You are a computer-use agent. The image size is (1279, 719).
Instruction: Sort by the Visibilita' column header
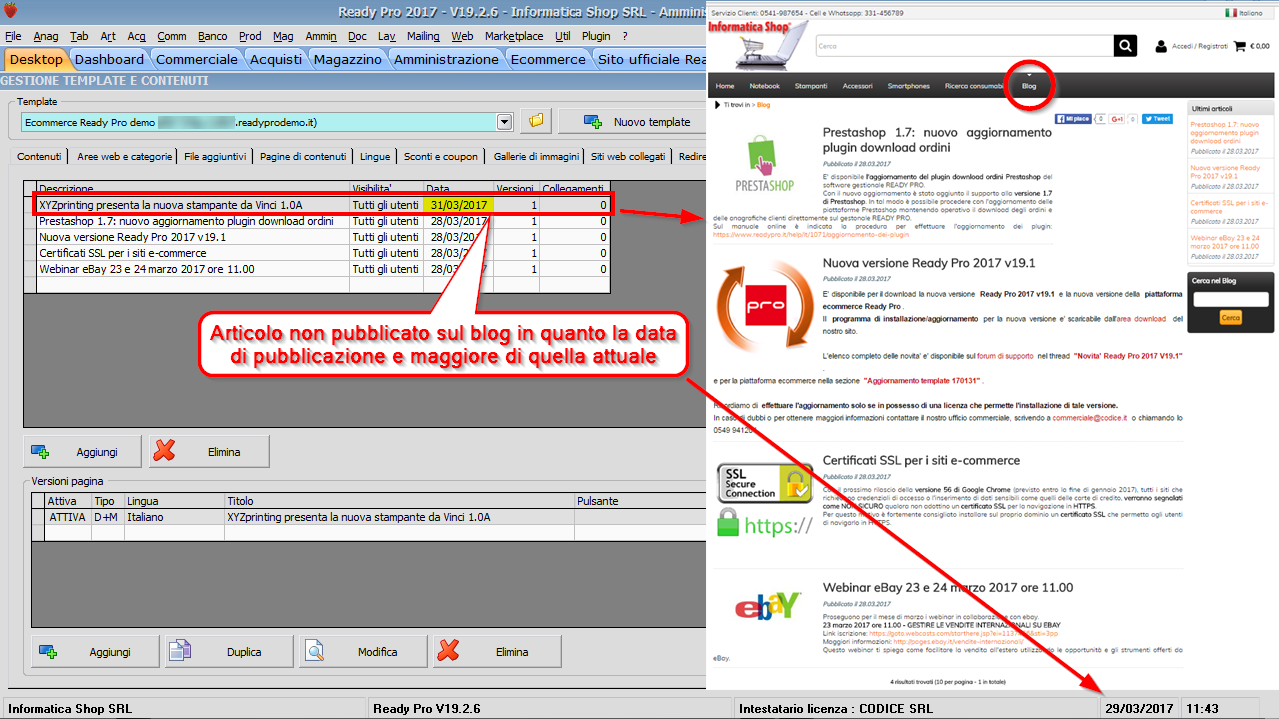(x=386, y=188)
